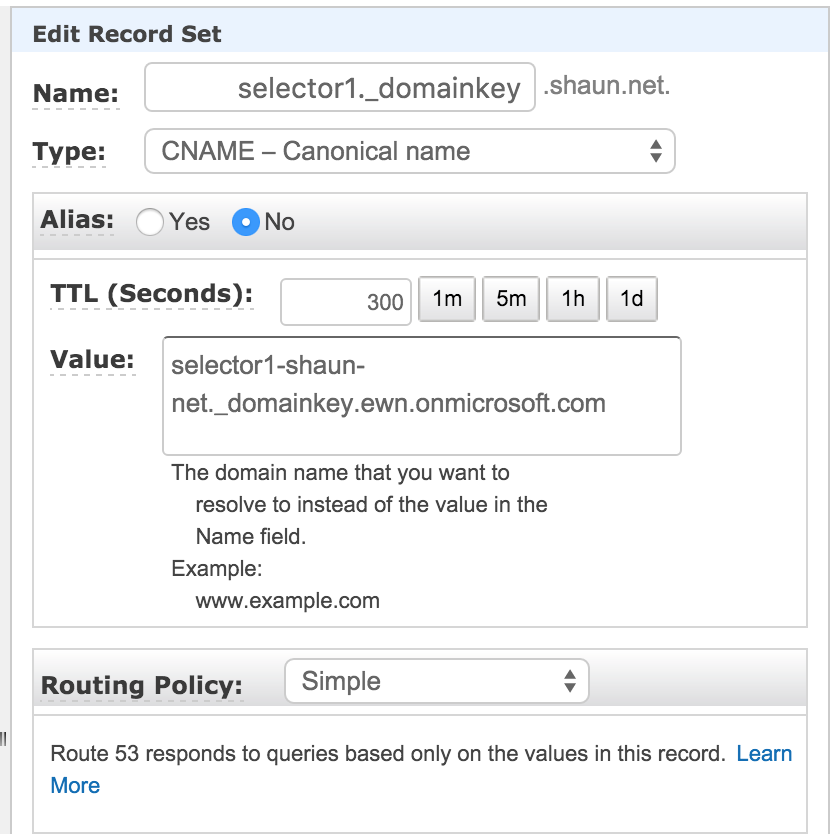Image resolution: width=834 pixels, height=834 pixels.
Task: Open the Learn More link
Action: 764,754
